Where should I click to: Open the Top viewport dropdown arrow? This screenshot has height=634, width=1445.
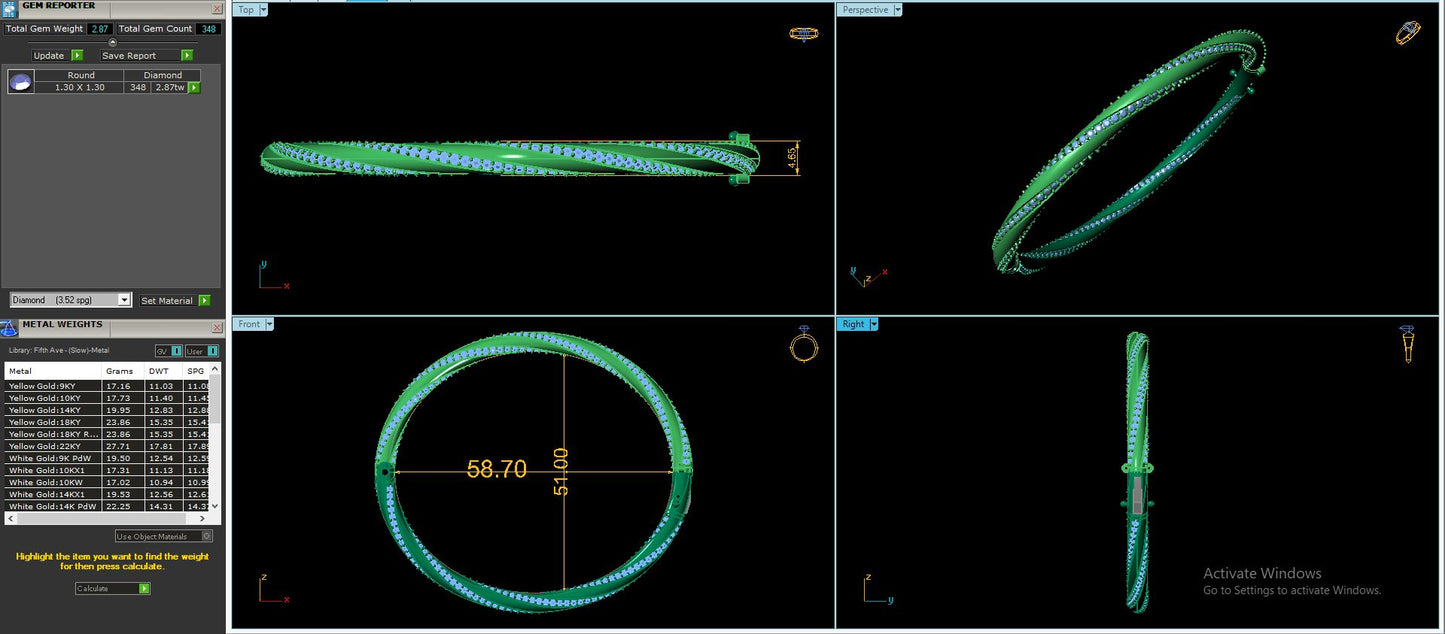[263, 10]
